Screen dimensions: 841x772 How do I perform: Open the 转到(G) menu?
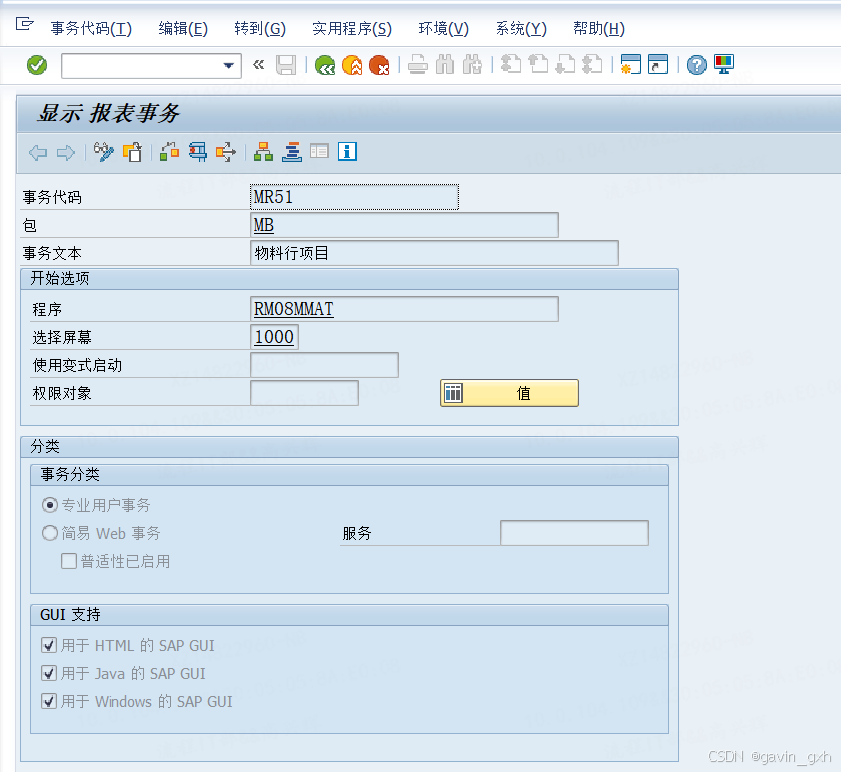260,28
